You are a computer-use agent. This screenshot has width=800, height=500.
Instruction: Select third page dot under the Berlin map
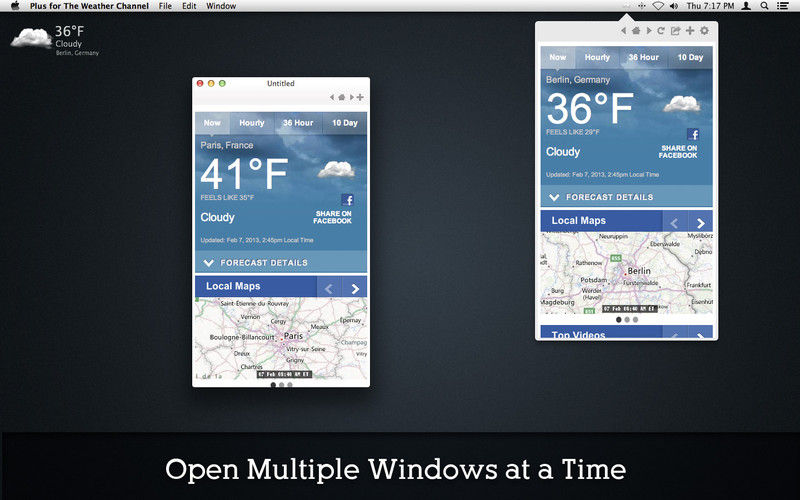pos(635,320)
